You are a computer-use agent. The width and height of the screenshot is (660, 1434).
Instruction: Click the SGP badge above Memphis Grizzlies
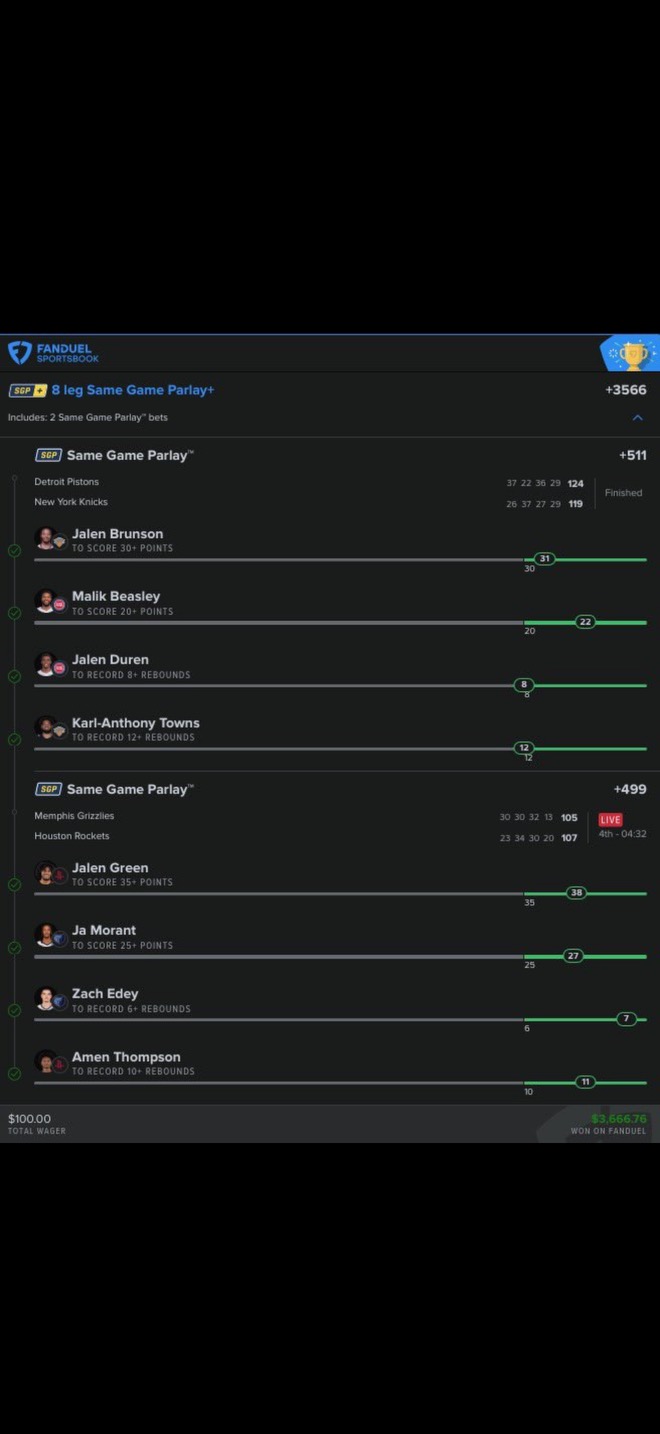[48, 789]
